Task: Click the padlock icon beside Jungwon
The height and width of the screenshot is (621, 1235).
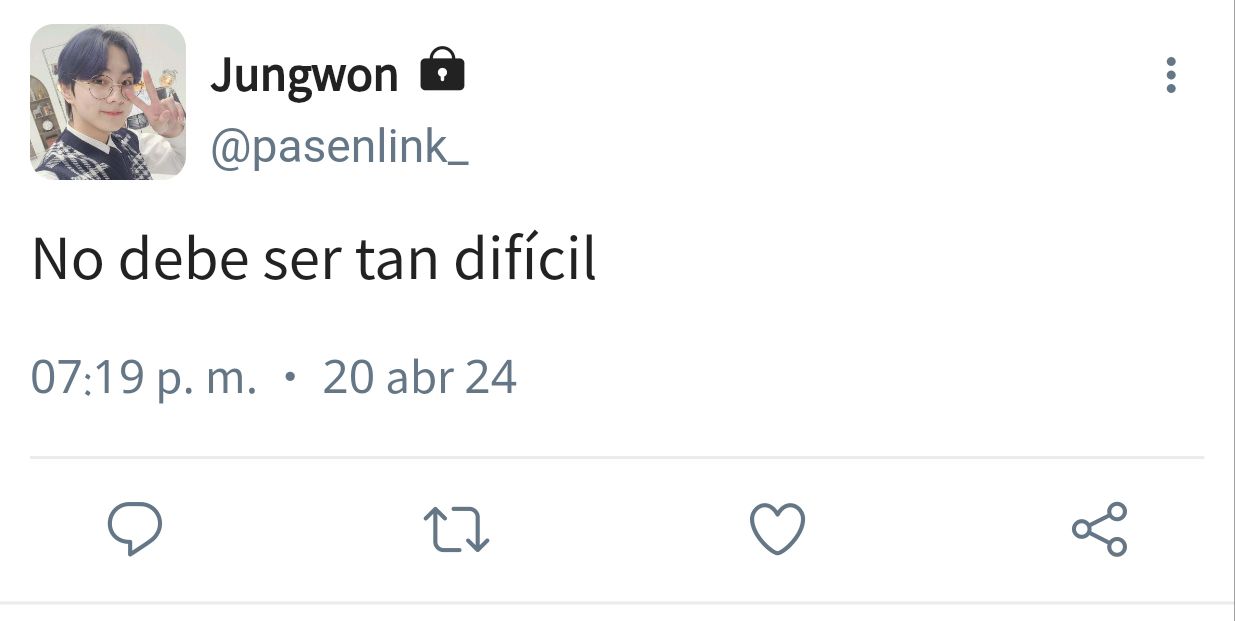Action: click(x=442, y=71)
